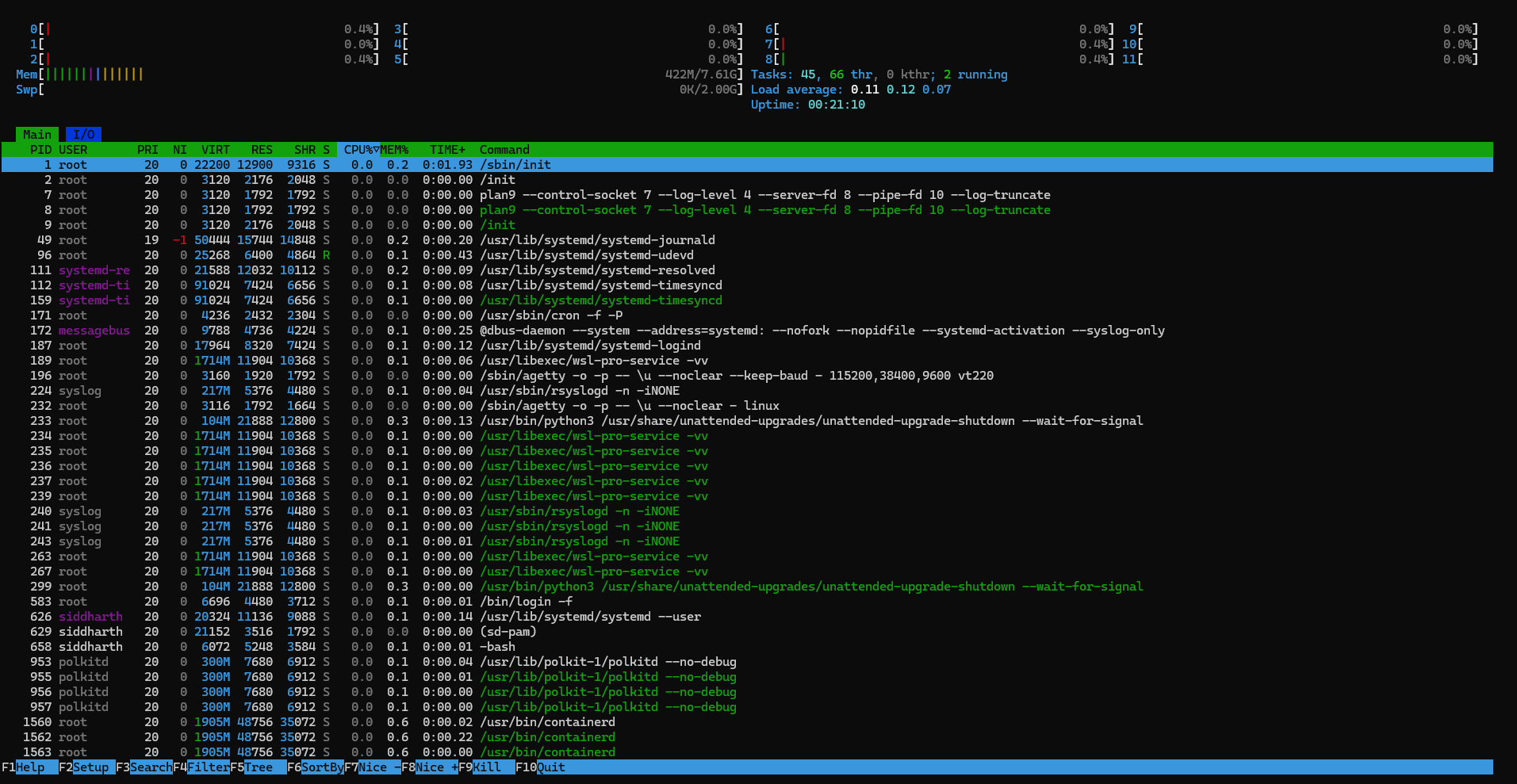Sort by the MEM% column header
Screen dimensions: 1517x784
tap(394, 150)
